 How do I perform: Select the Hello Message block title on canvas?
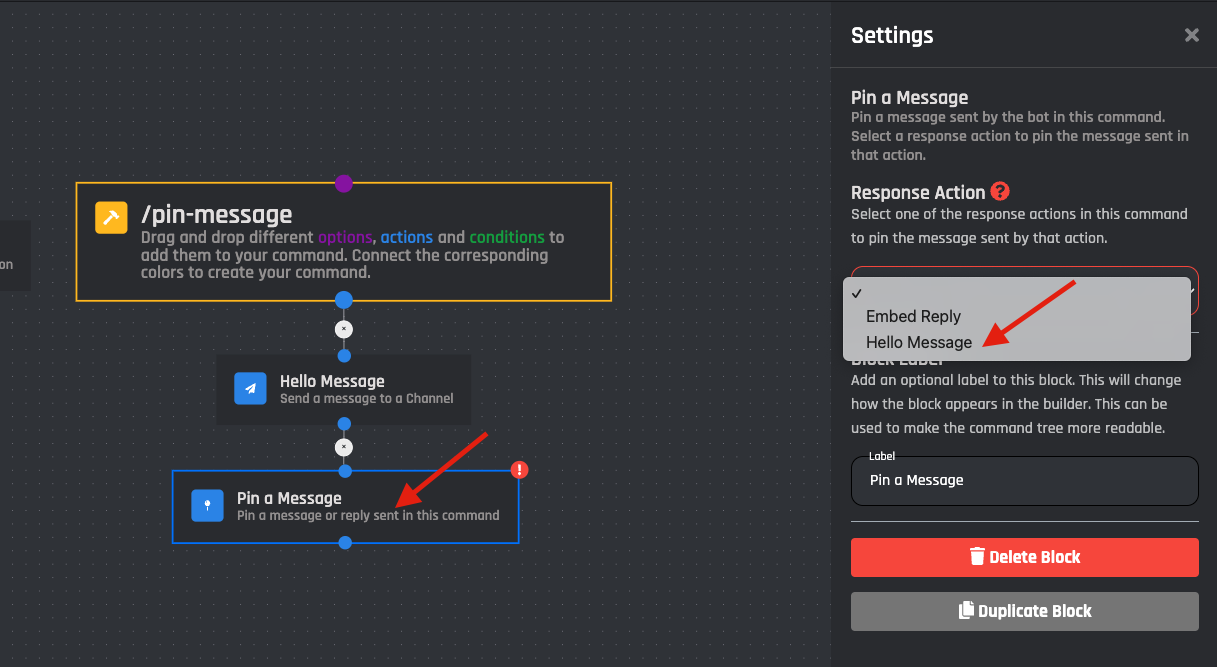coord(332,381)
